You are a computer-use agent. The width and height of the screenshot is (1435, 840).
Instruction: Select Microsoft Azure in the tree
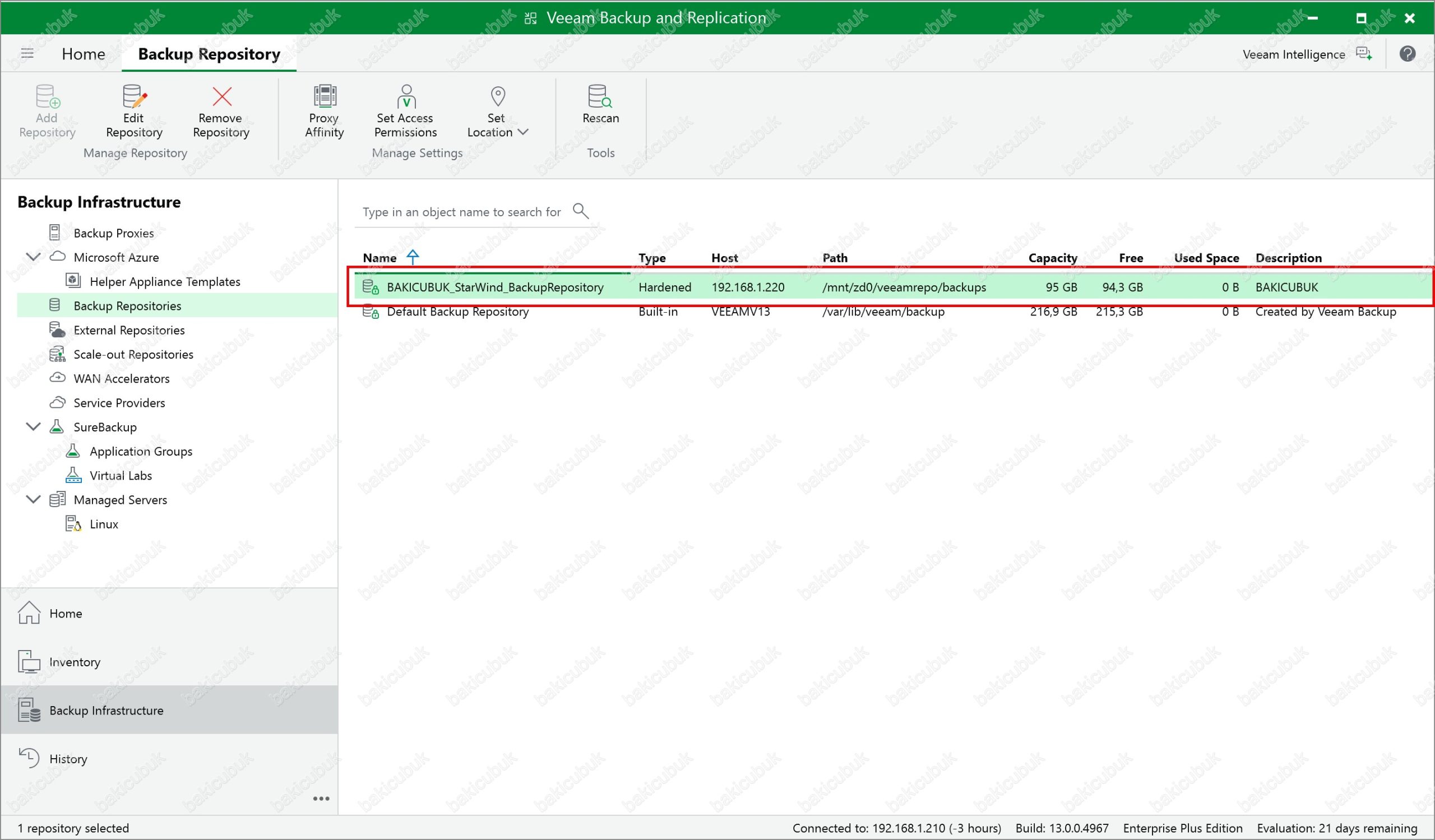116,257
